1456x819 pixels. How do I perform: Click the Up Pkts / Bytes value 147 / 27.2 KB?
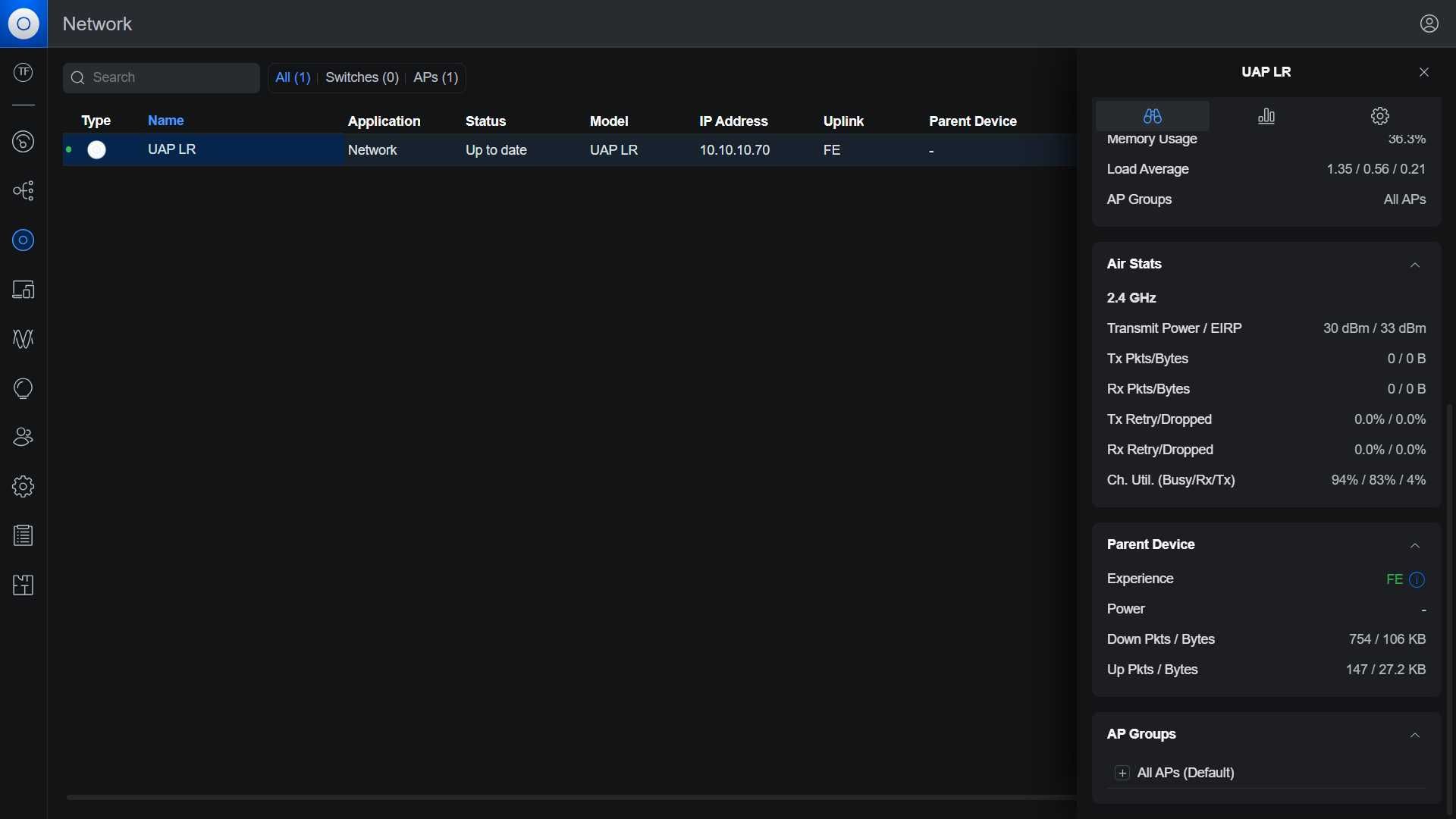[1386, 670]
